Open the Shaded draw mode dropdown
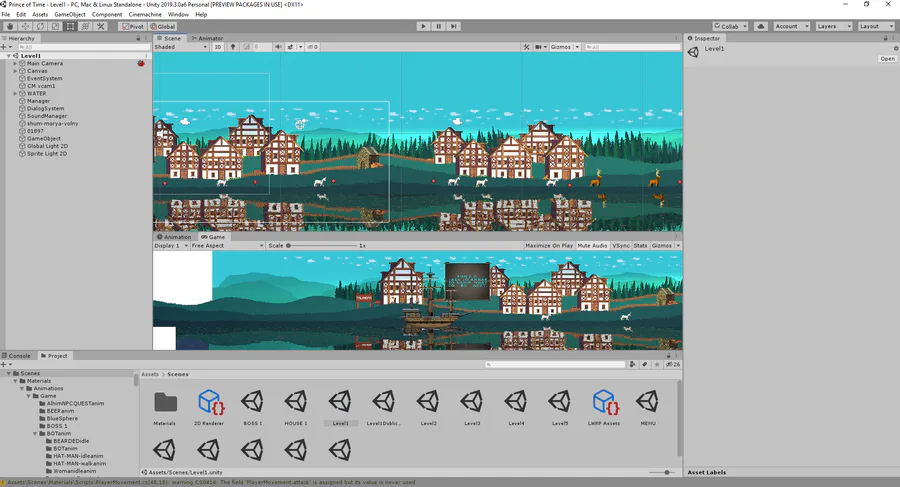The width and height of the screenshot is (900, 487). pos(181,47)
